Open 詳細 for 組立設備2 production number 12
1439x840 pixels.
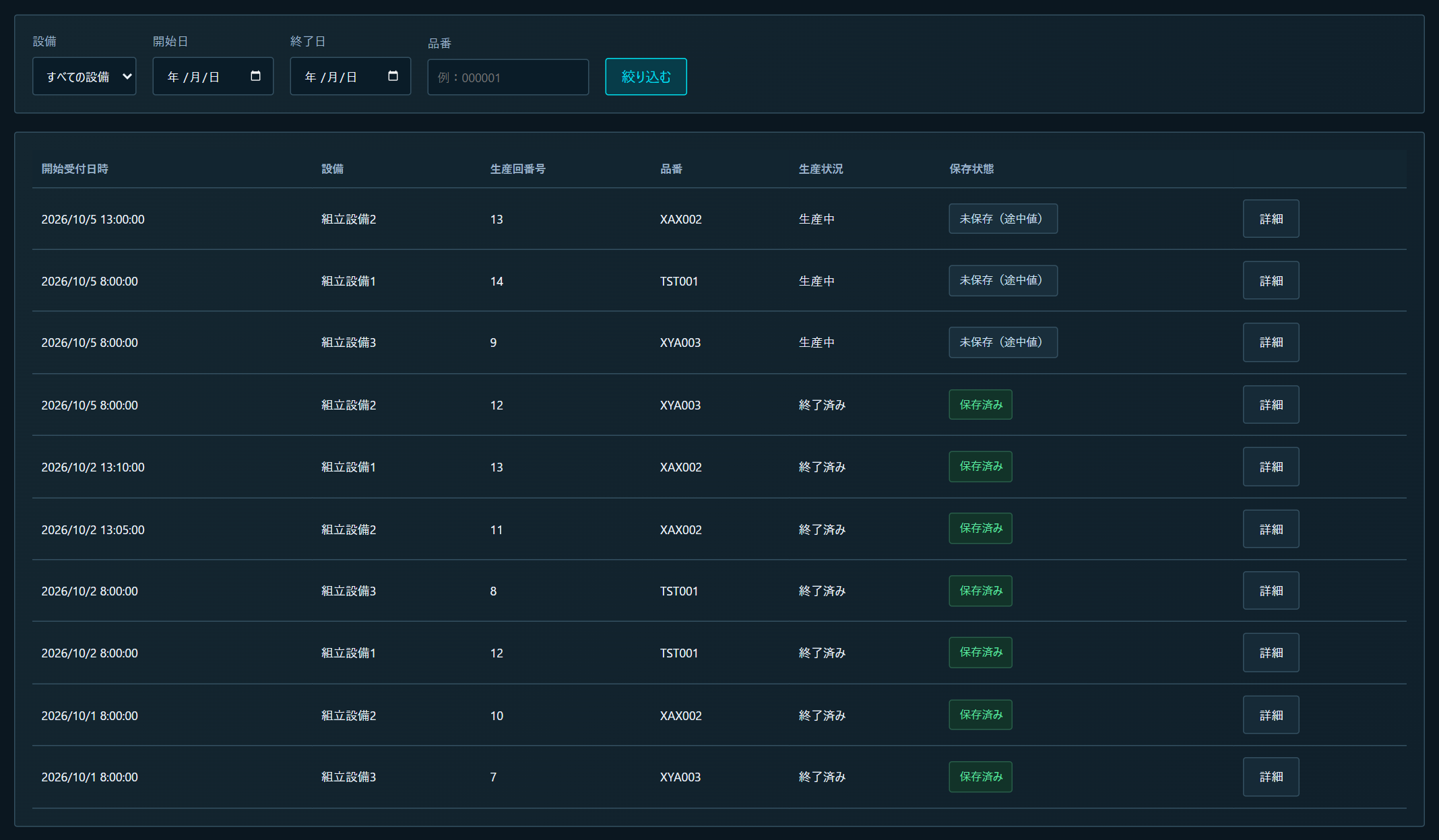pos(1271,404)
